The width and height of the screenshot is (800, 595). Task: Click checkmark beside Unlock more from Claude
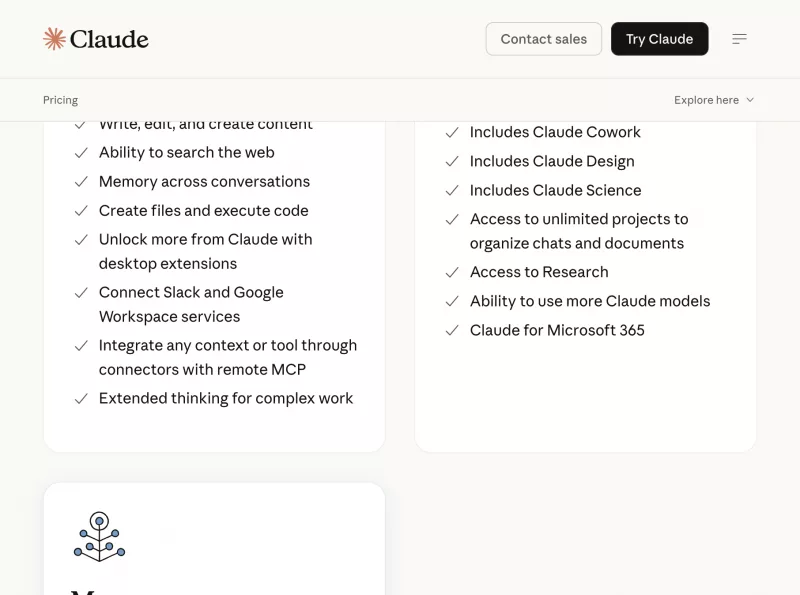coord(81,240)
